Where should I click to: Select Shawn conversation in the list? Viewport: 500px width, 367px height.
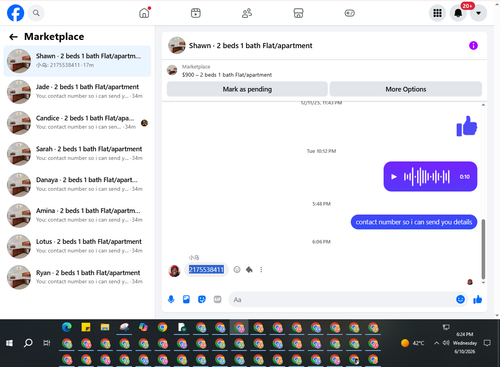coord(77,61)
